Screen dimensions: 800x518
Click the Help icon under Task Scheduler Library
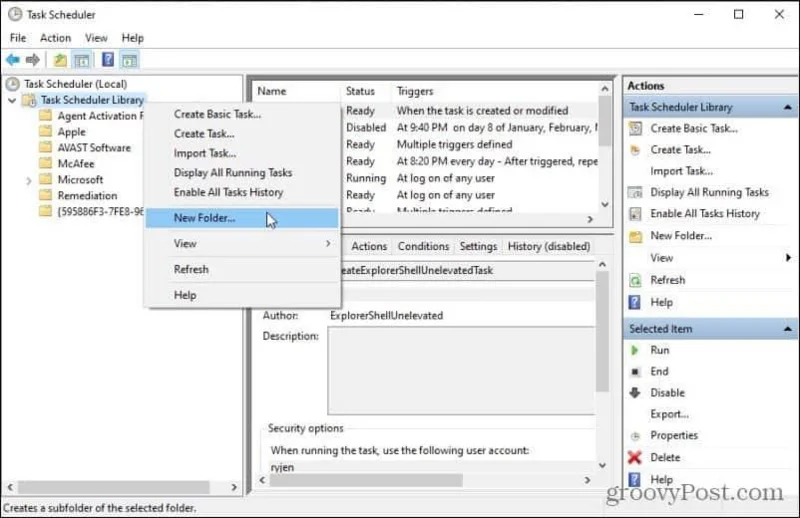point(634,303)
